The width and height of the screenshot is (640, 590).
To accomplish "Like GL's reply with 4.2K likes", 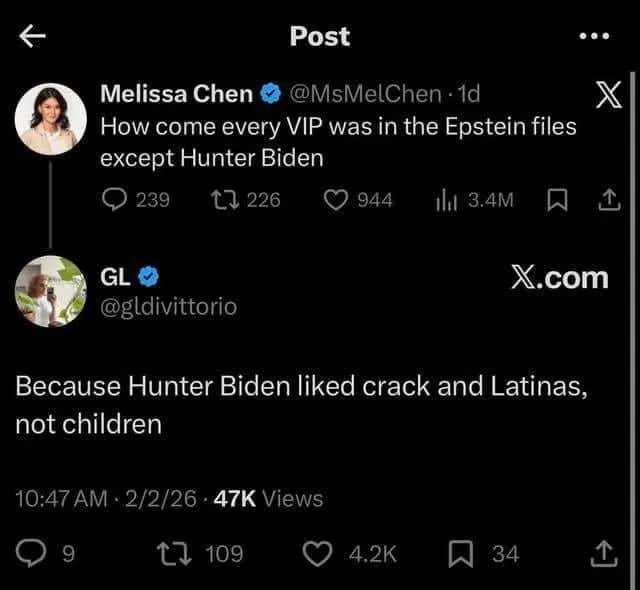I will pyautogui.click(x=318, y=554).
